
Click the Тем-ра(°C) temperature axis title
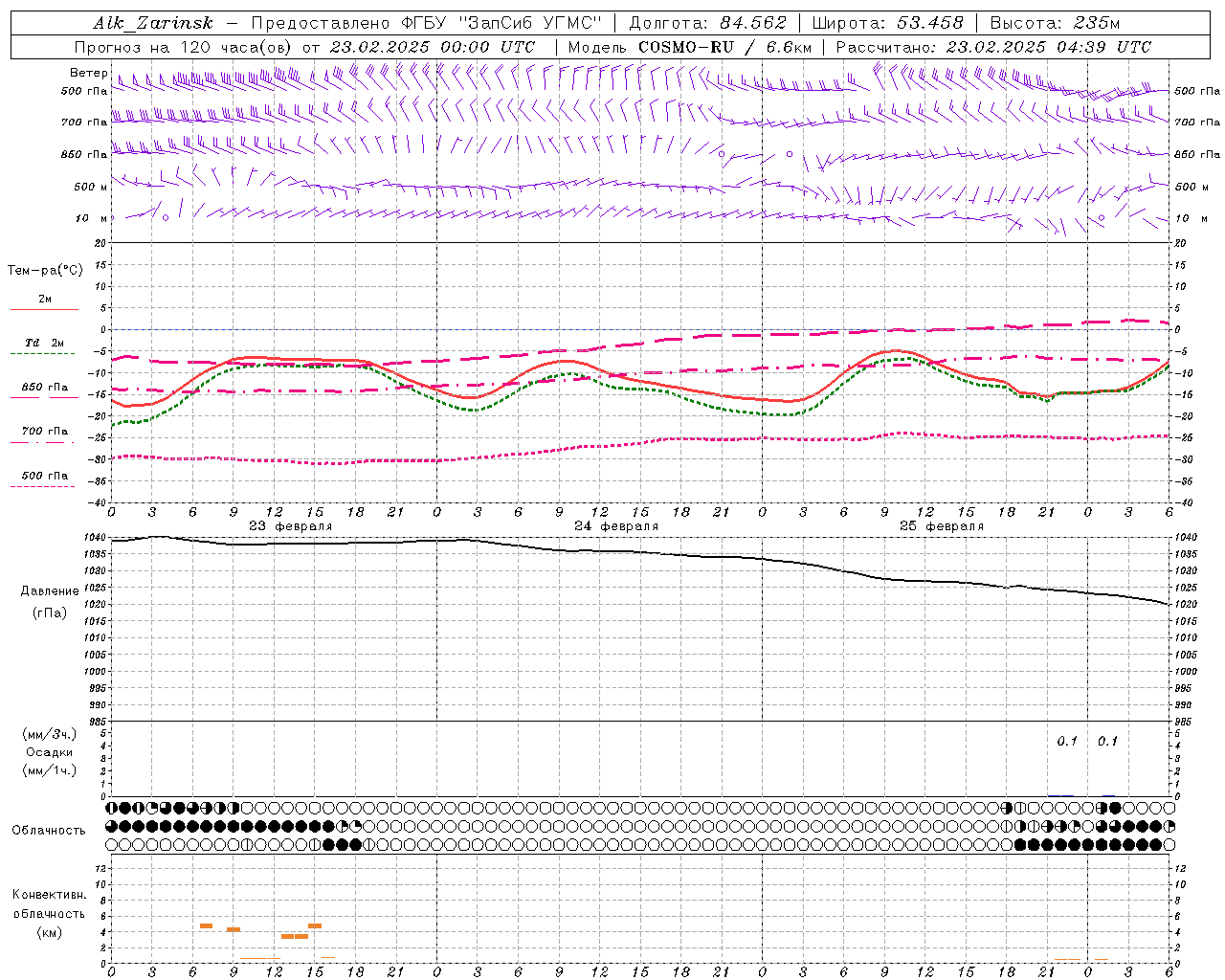45,271
